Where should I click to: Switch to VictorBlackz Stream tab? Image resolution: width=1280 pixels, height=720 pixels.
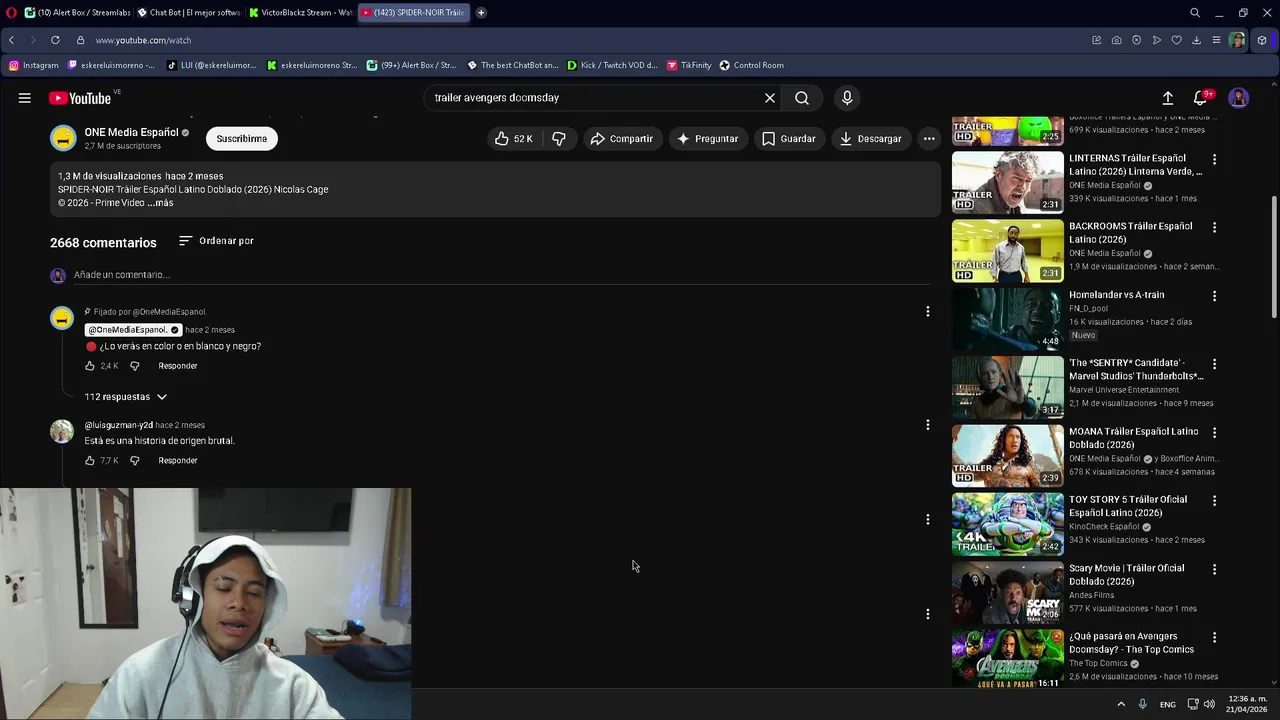point(300,13)
